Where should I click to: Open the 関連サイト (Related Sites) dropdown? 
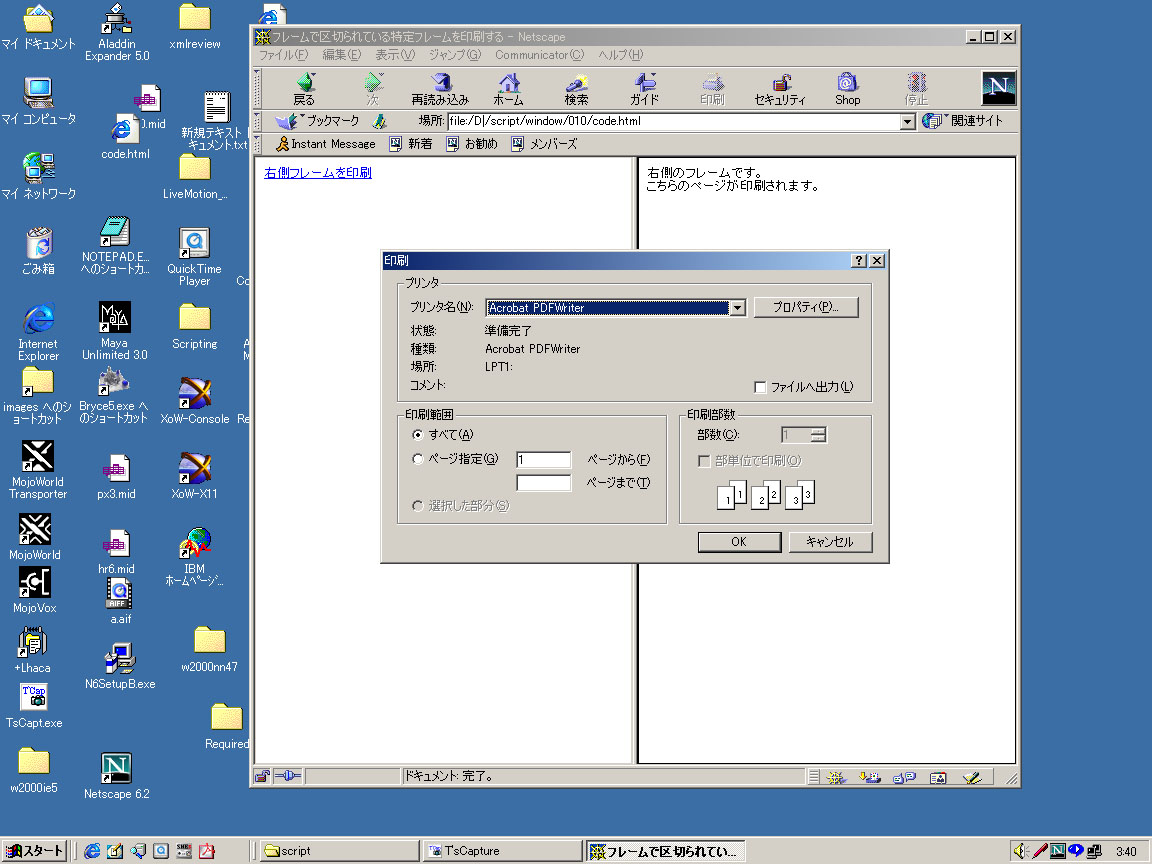click(962, 120)
